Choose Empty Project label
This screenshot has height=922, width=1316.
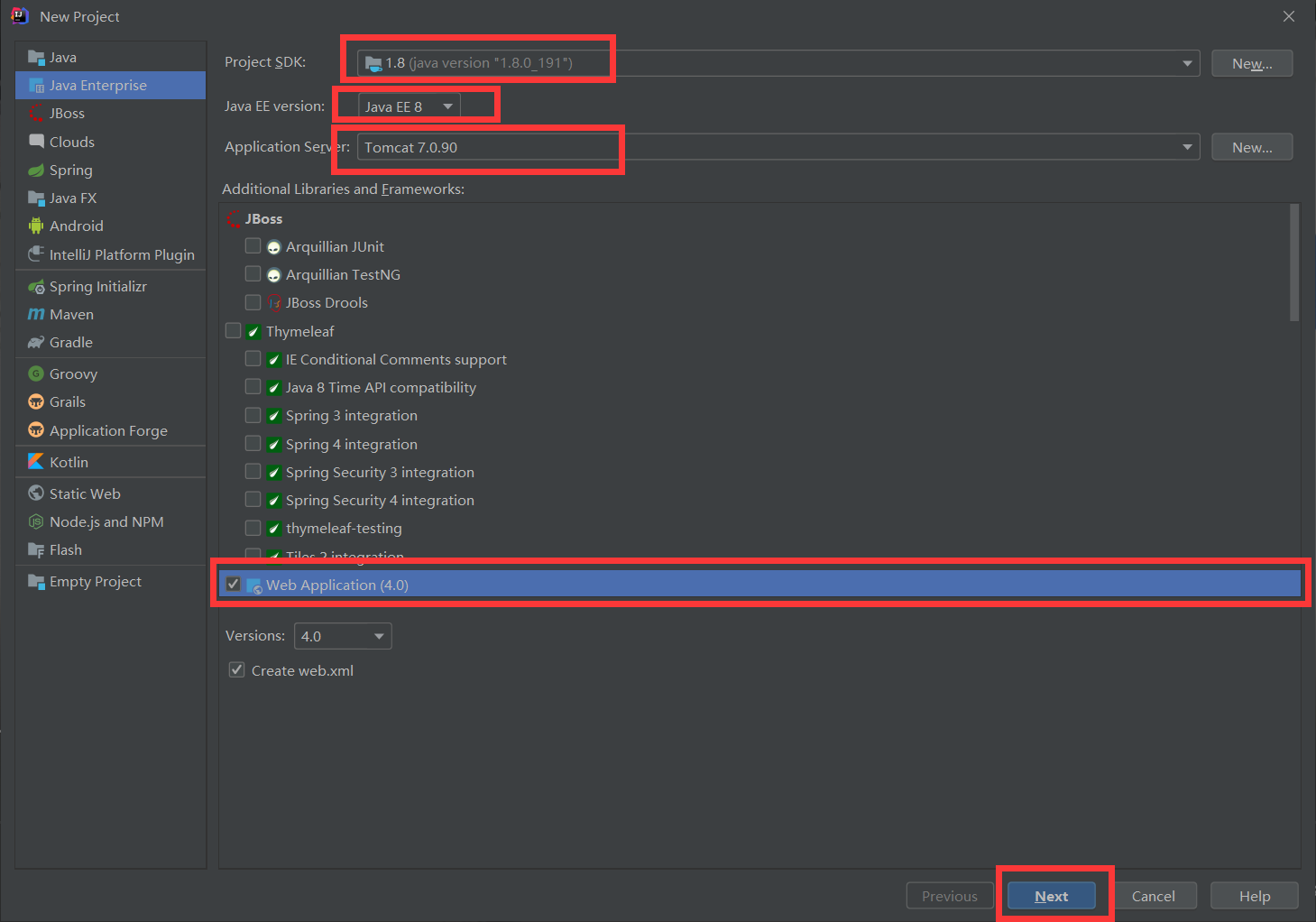(96, 581)
